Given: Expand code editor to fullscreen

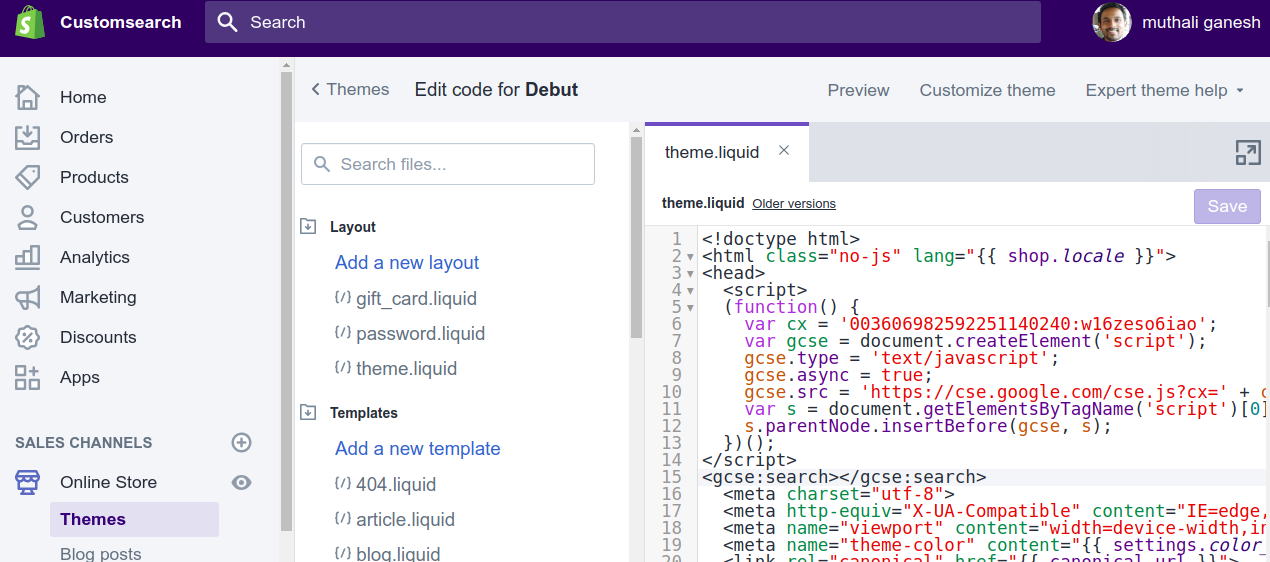Looking at the screenshot, I should tap(1248, 152).
